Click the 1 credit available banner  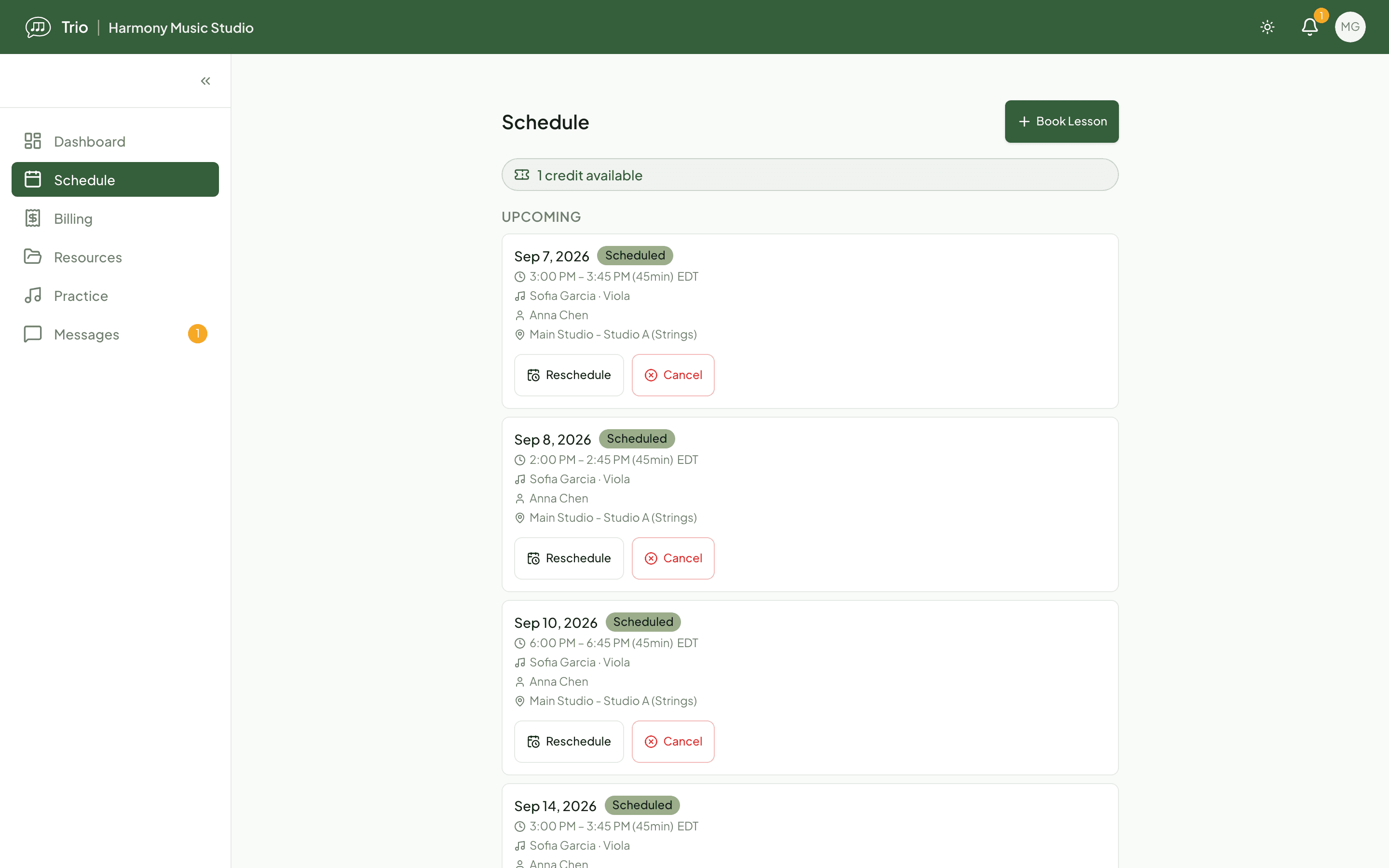coord(810,175)
